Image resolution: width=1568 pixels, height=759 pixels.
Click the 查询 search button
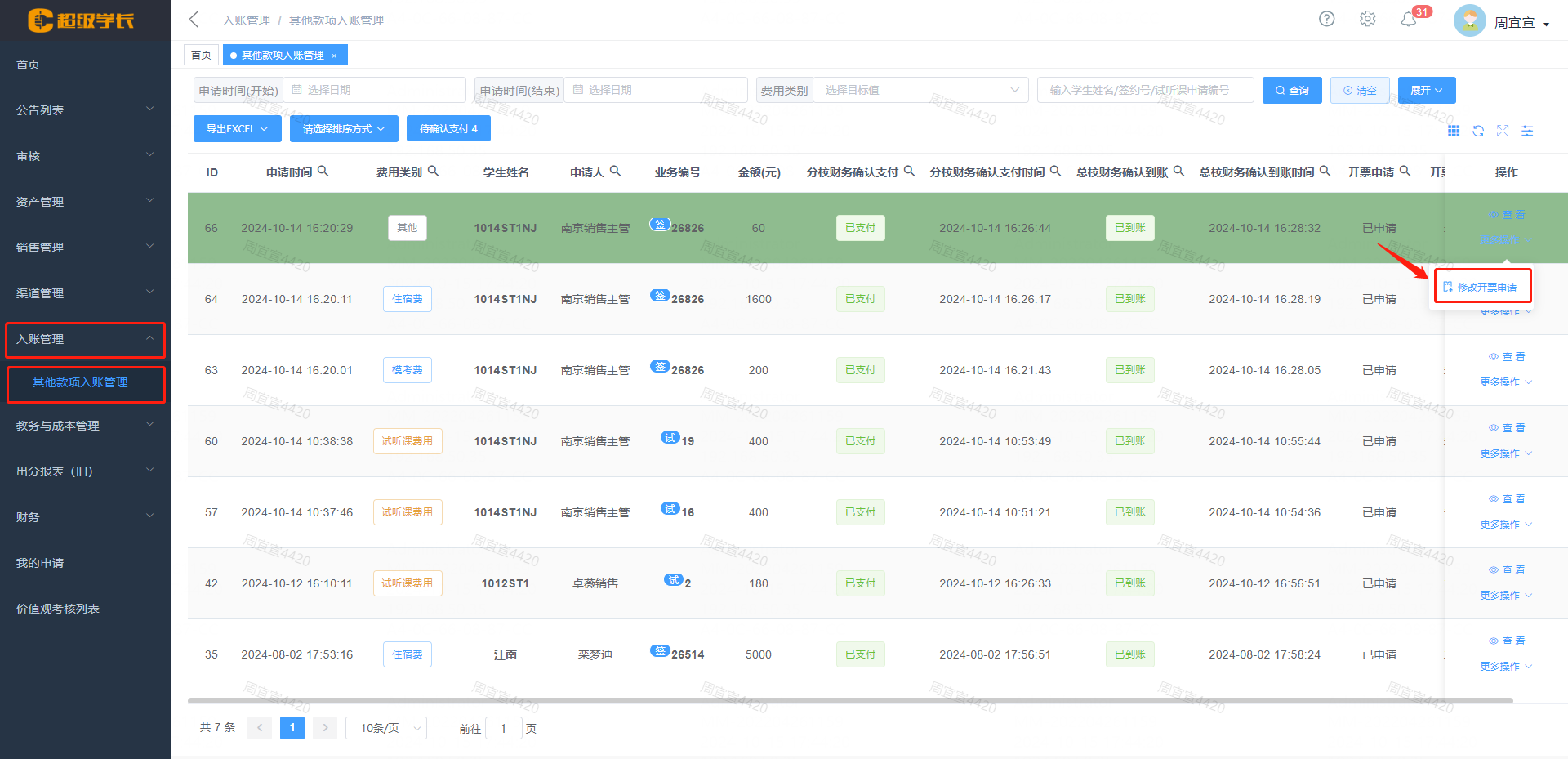point(1291,90)
